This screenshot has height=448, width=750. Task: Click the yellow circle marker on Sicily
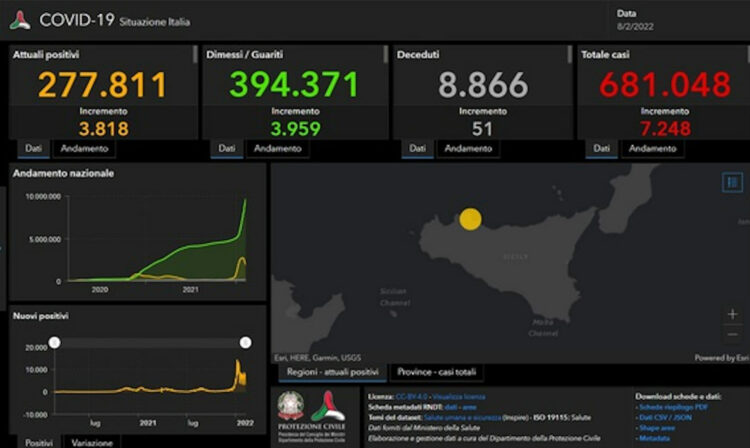point(470,219)
